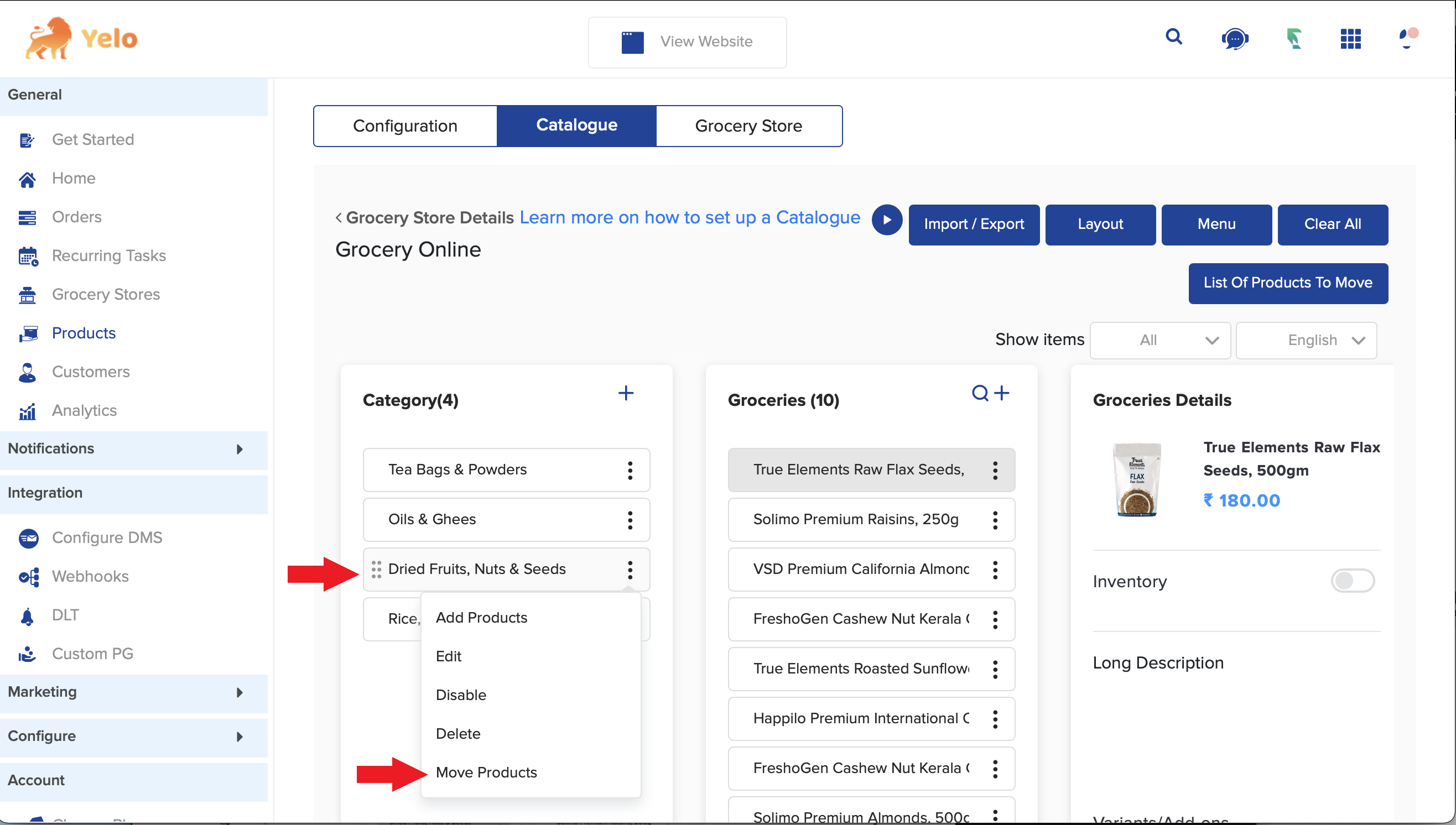Open options for Tea Bags & Powders
The height and width of the screenshot is (825, 1456).
coord(630,471)
